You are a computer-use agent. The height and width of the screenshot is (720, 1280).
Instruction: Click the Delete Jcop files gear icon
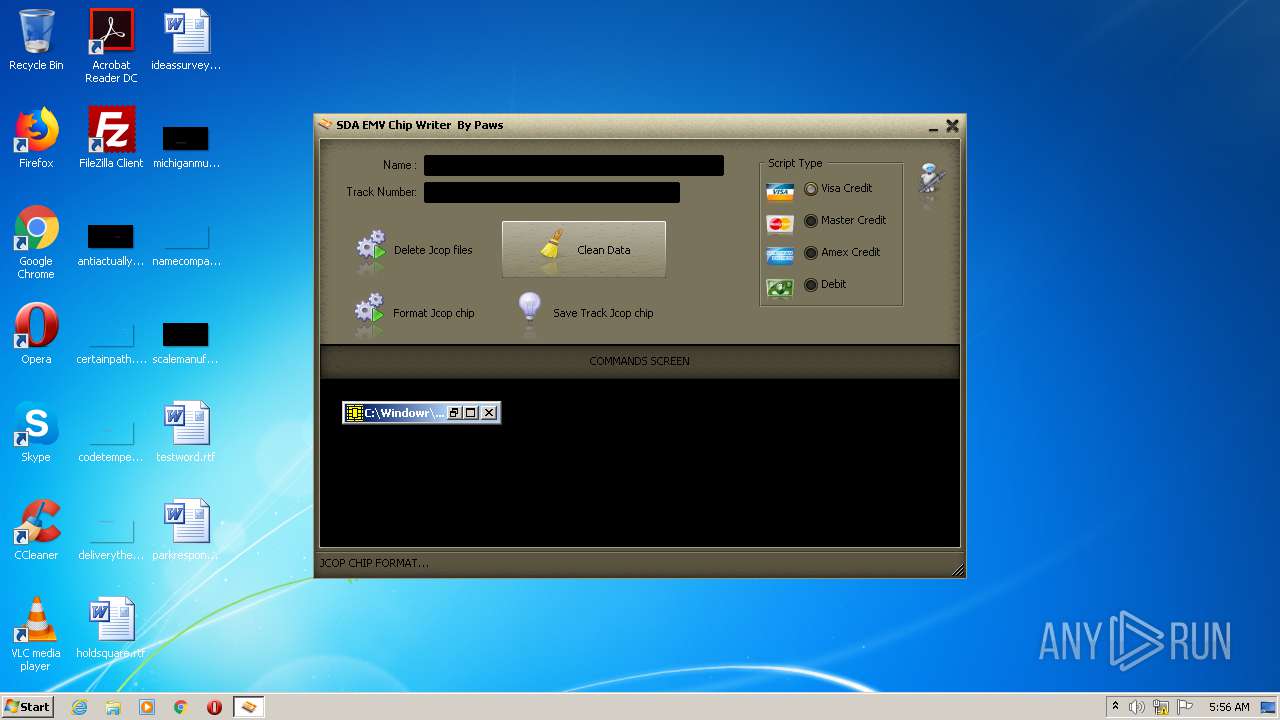[371, 250]
